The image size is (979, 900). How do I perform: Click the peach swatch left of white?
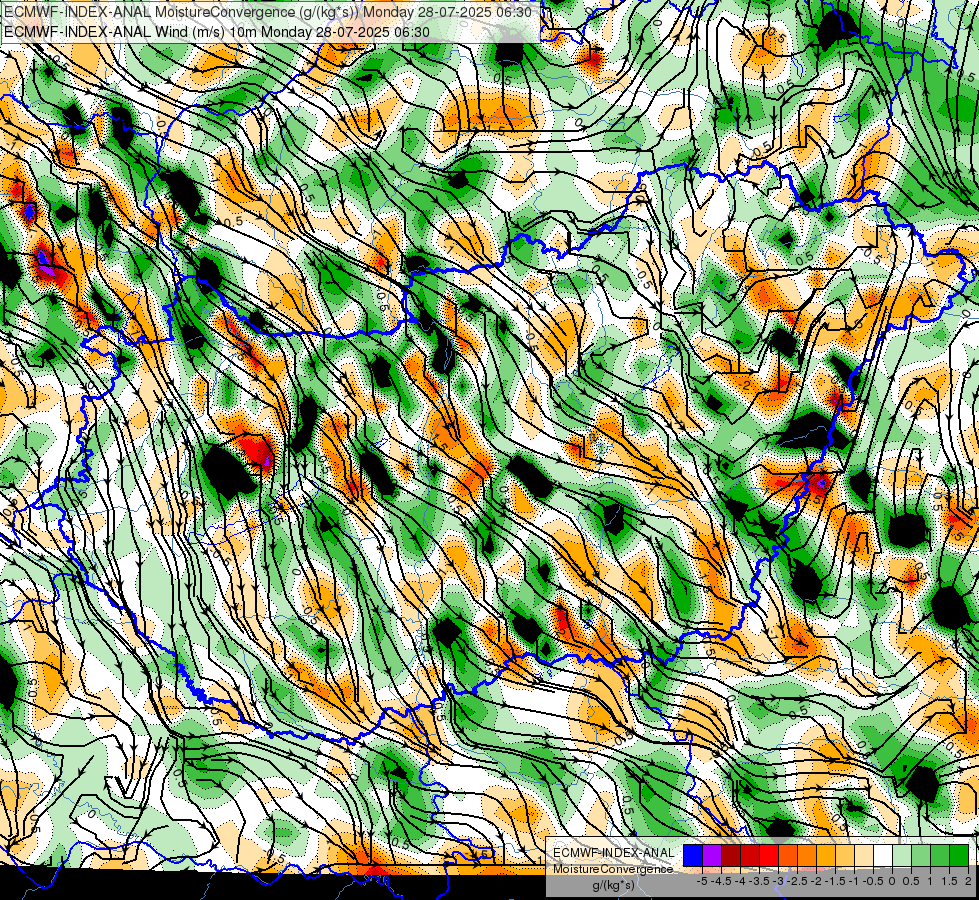[x=864, y=856]
